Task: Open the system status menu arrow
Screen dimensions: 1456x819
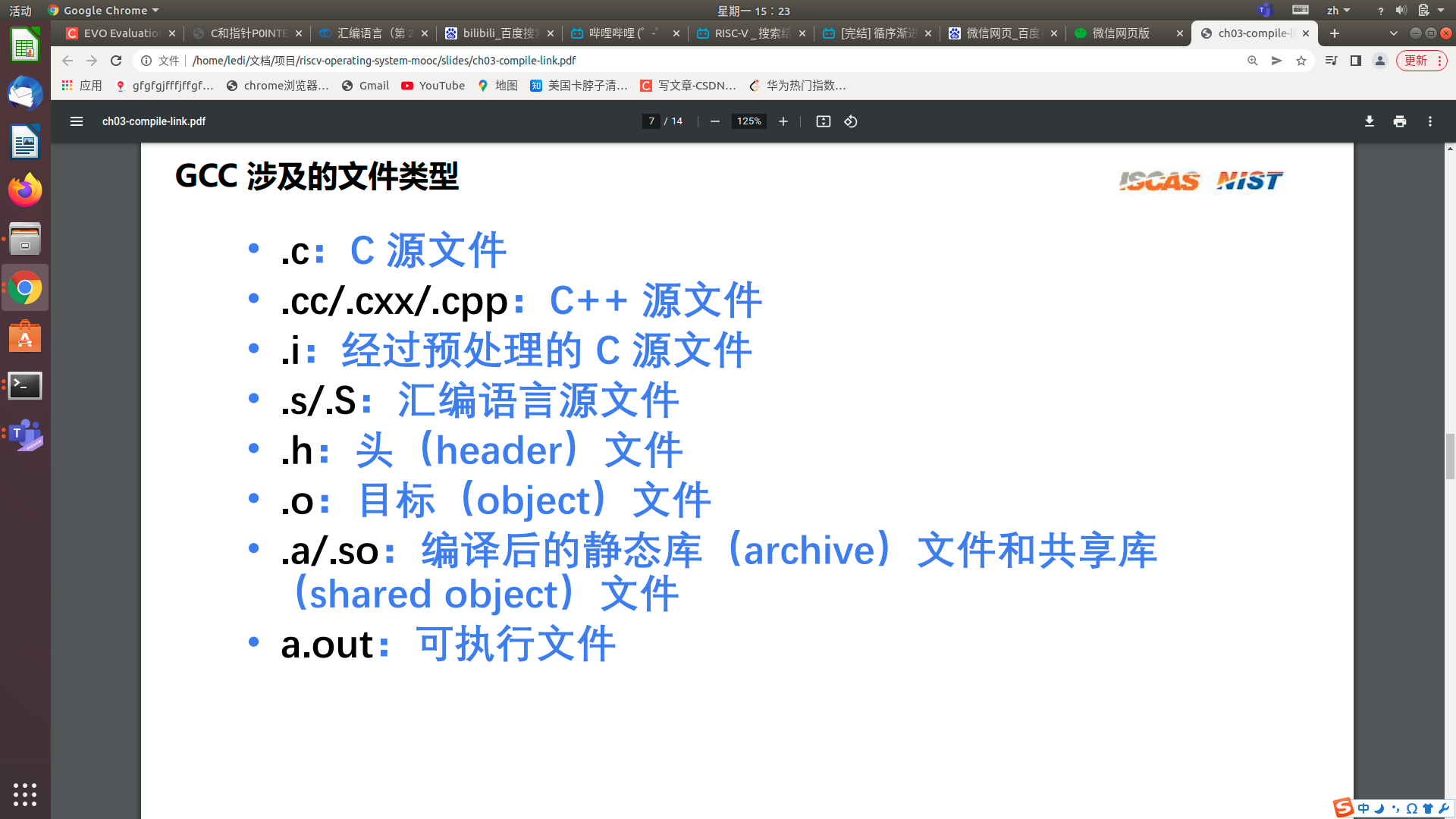Action: tap(1441, 11)
